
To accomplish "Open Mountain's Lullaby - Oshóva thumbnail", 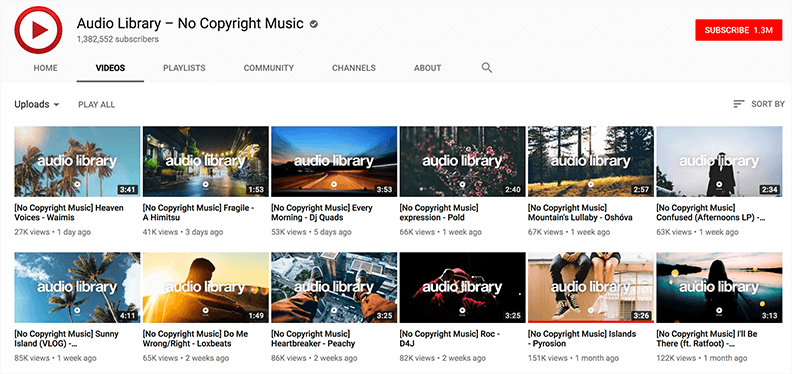I will [590, 161].
